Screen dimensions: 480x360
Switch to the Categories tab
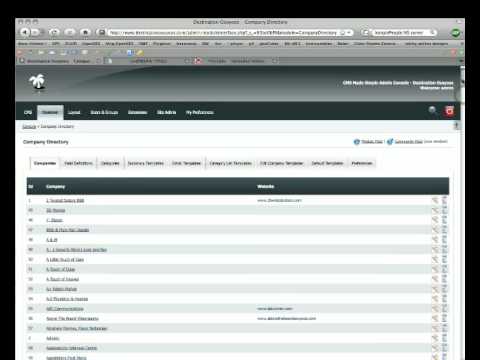(110, 163)
